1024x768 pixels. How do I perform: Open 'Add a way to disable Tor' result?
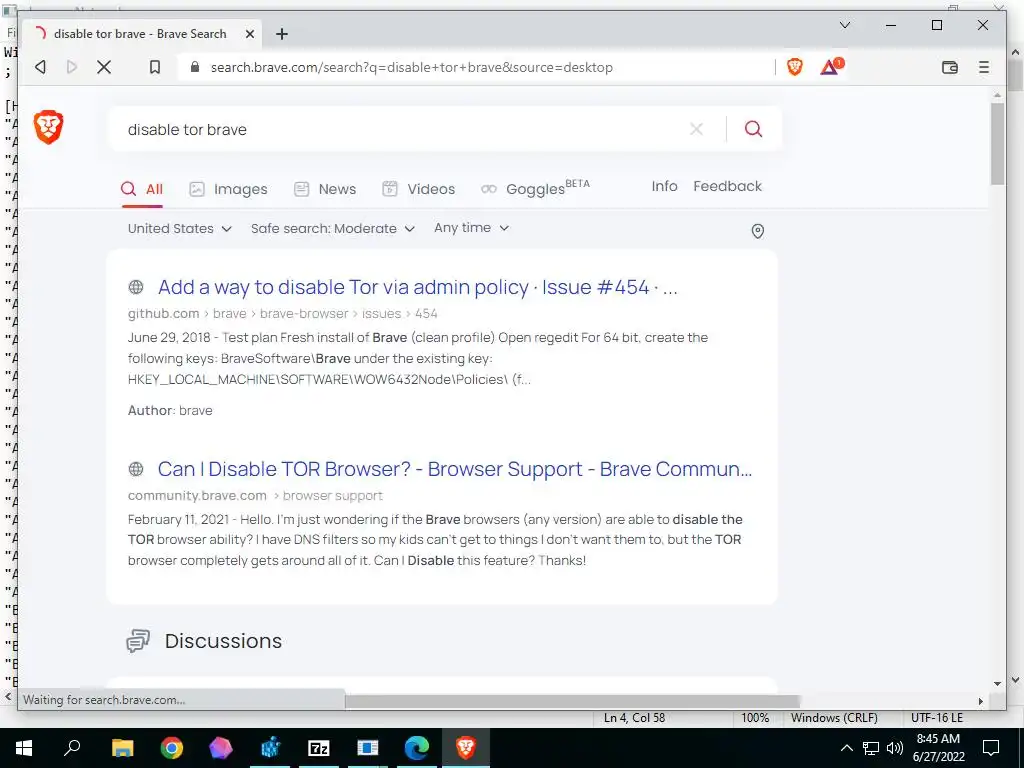click(417, 287)
